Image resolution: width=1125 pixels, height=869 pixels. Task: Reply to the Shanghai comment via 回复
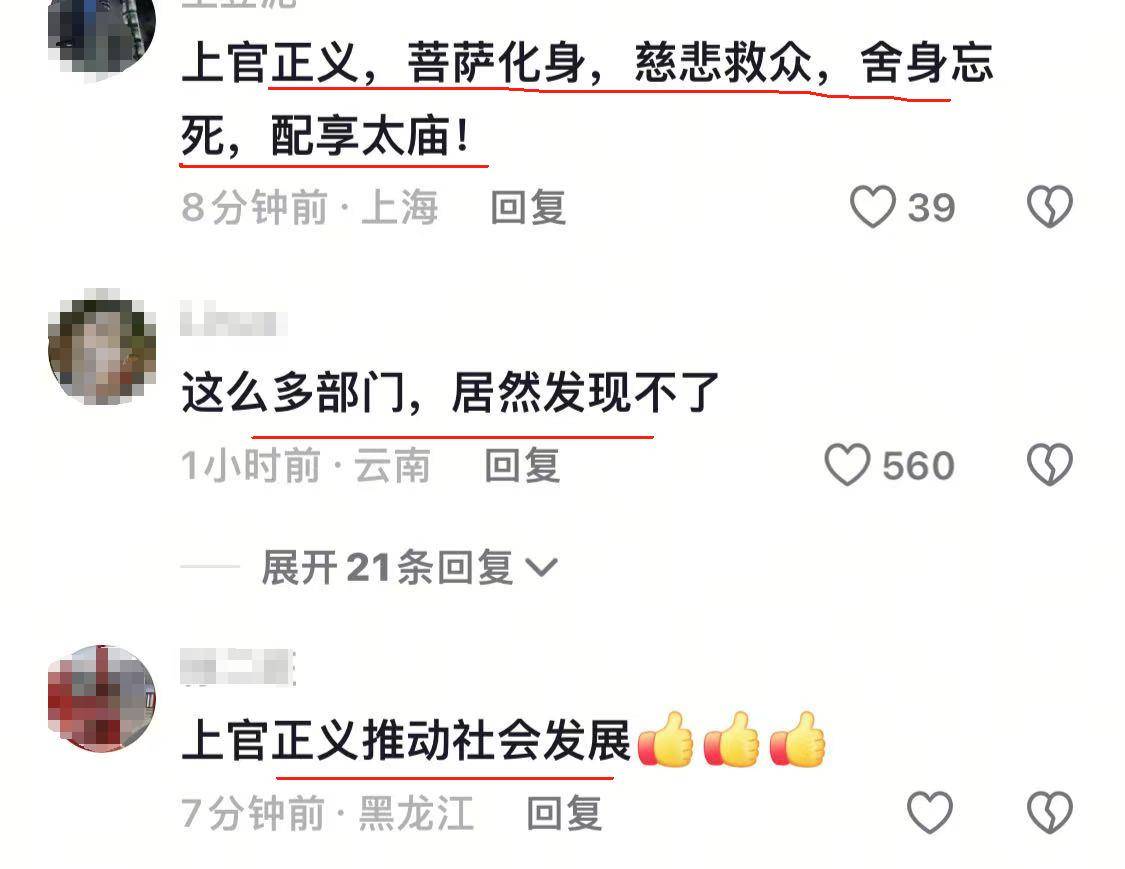pos(528,207)
